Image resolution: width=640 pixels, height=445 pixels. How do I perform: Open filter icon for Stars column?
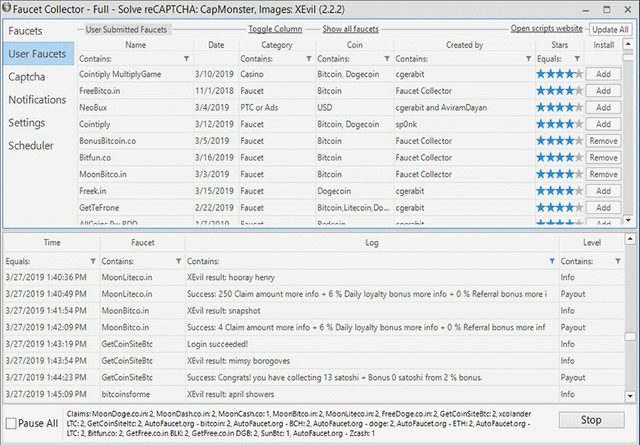coord(577,59)
